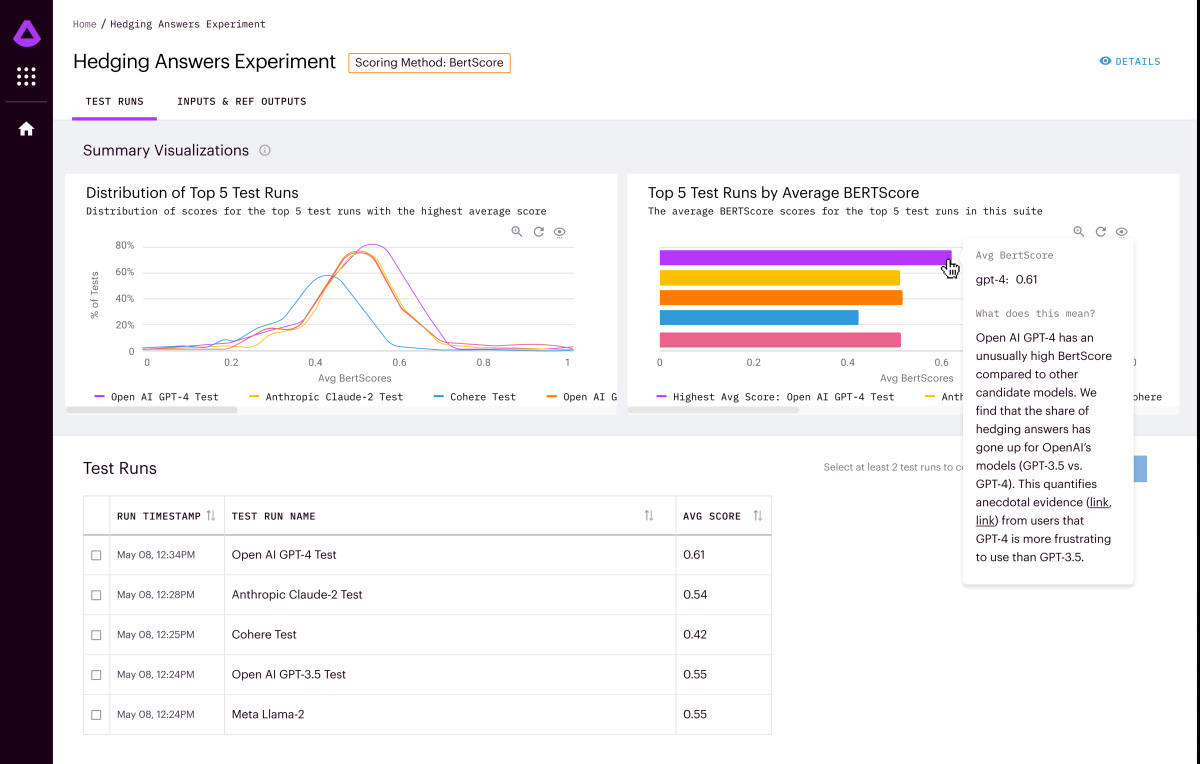Viewport: 1200px width, 764px height.
Task: Refresh the Top 5 Average BERTScore chart
Action: point(1100,232)
